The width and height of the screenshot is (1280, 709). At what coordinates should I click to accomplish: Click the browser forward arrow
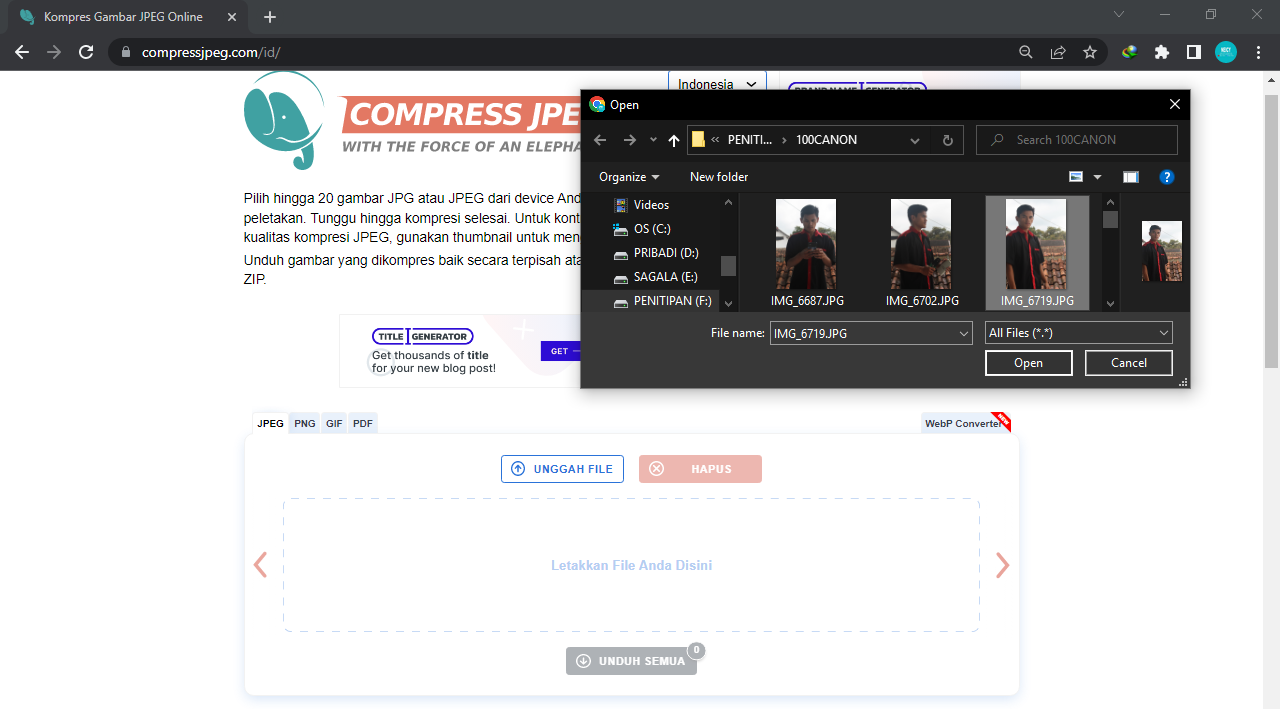54,52
